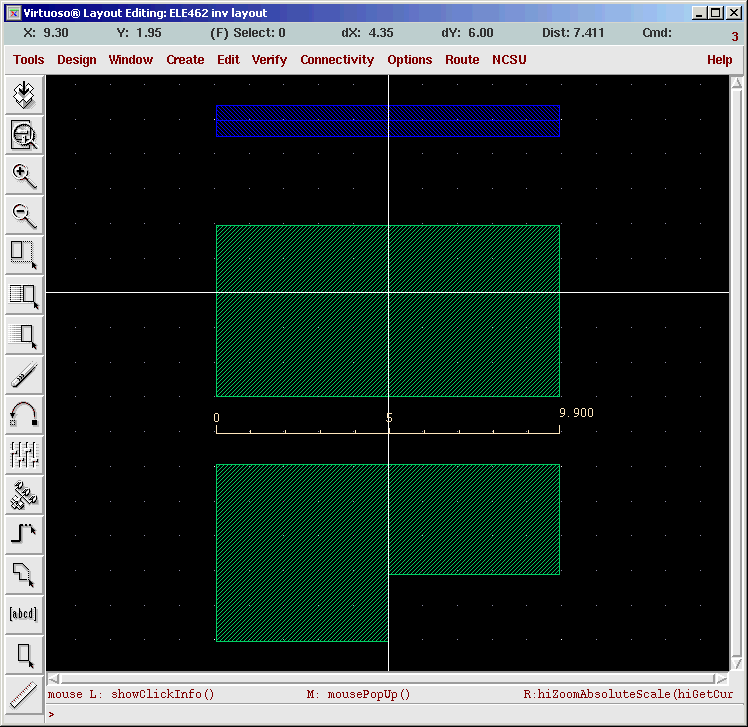Select the Zoom Out magnifier tool
The image size is (748, 727).
point(24,215)
